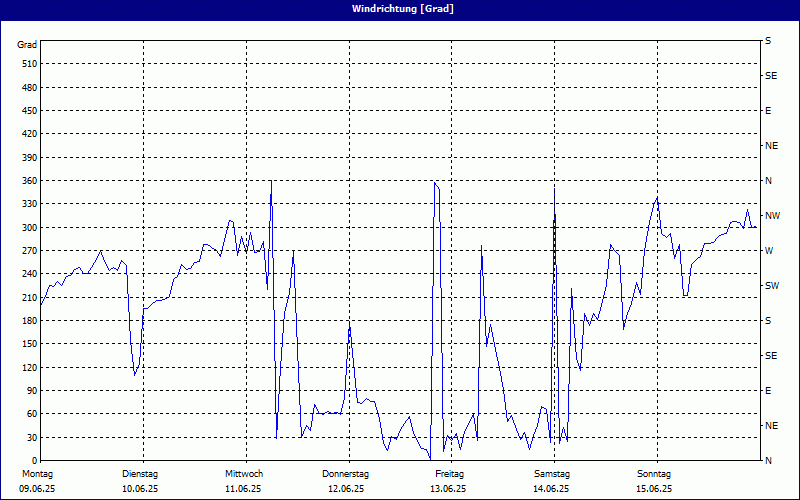Select the 'NE' compass label level with 30
Screen dimensions: 800x500
pyautogui.click(x=771, y=426)
